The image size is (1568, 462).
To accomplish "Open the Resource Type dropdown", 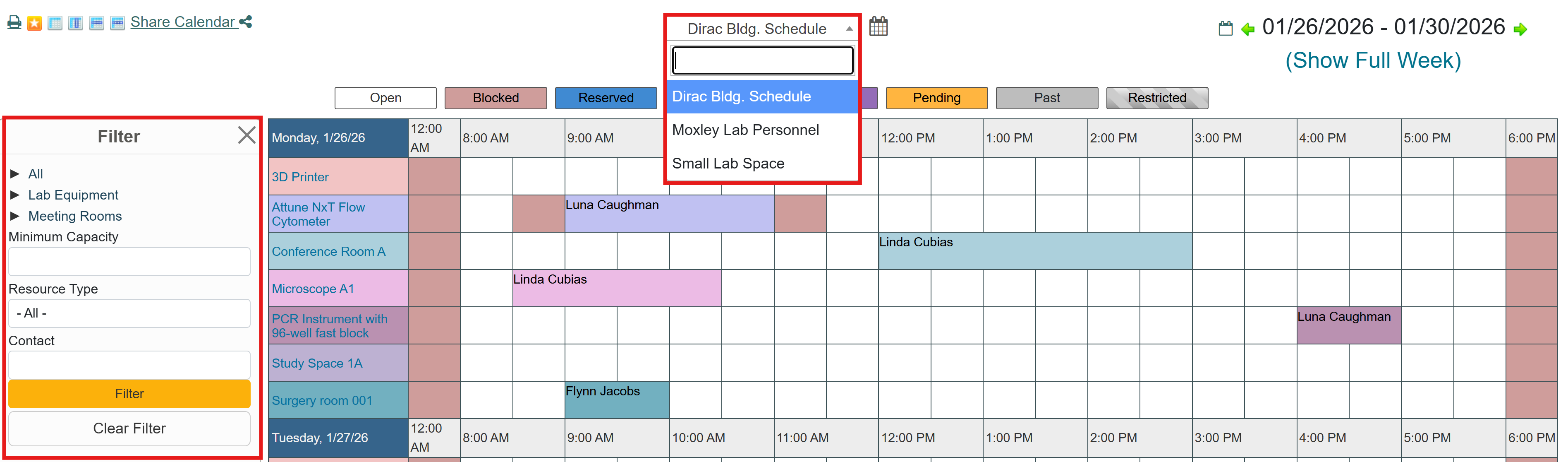I will point(129,313).
